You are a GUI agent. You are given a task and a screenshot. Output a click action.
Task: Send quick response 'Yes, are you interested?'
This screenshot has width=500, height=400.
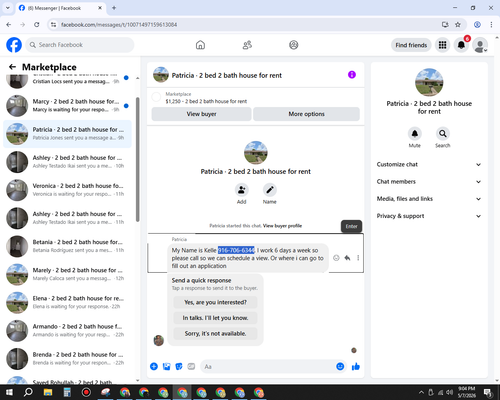[x=215, y=302]
